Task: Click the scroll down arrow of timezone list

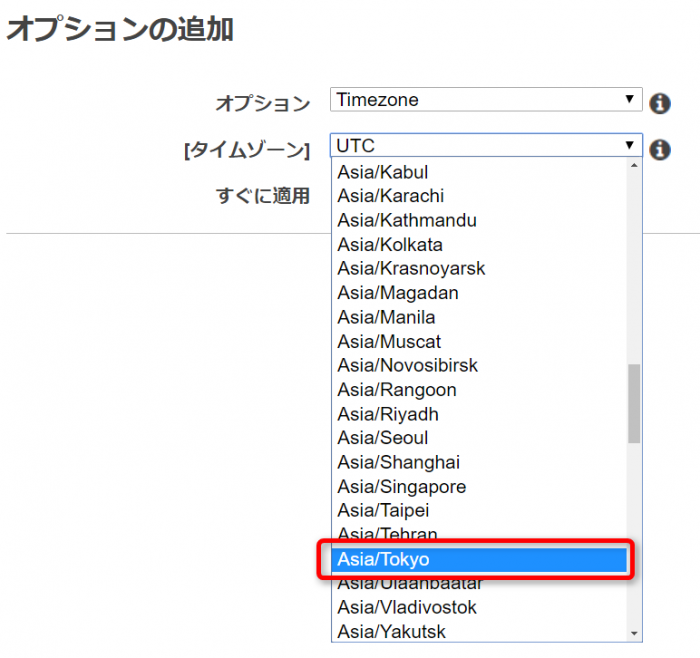Action: 634,633
